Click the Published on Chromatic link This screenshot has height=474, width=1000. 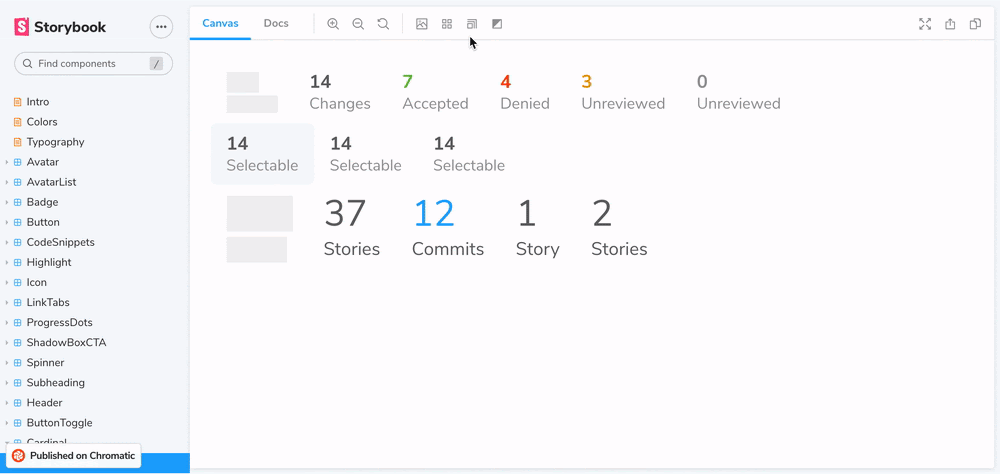[74, 456]
